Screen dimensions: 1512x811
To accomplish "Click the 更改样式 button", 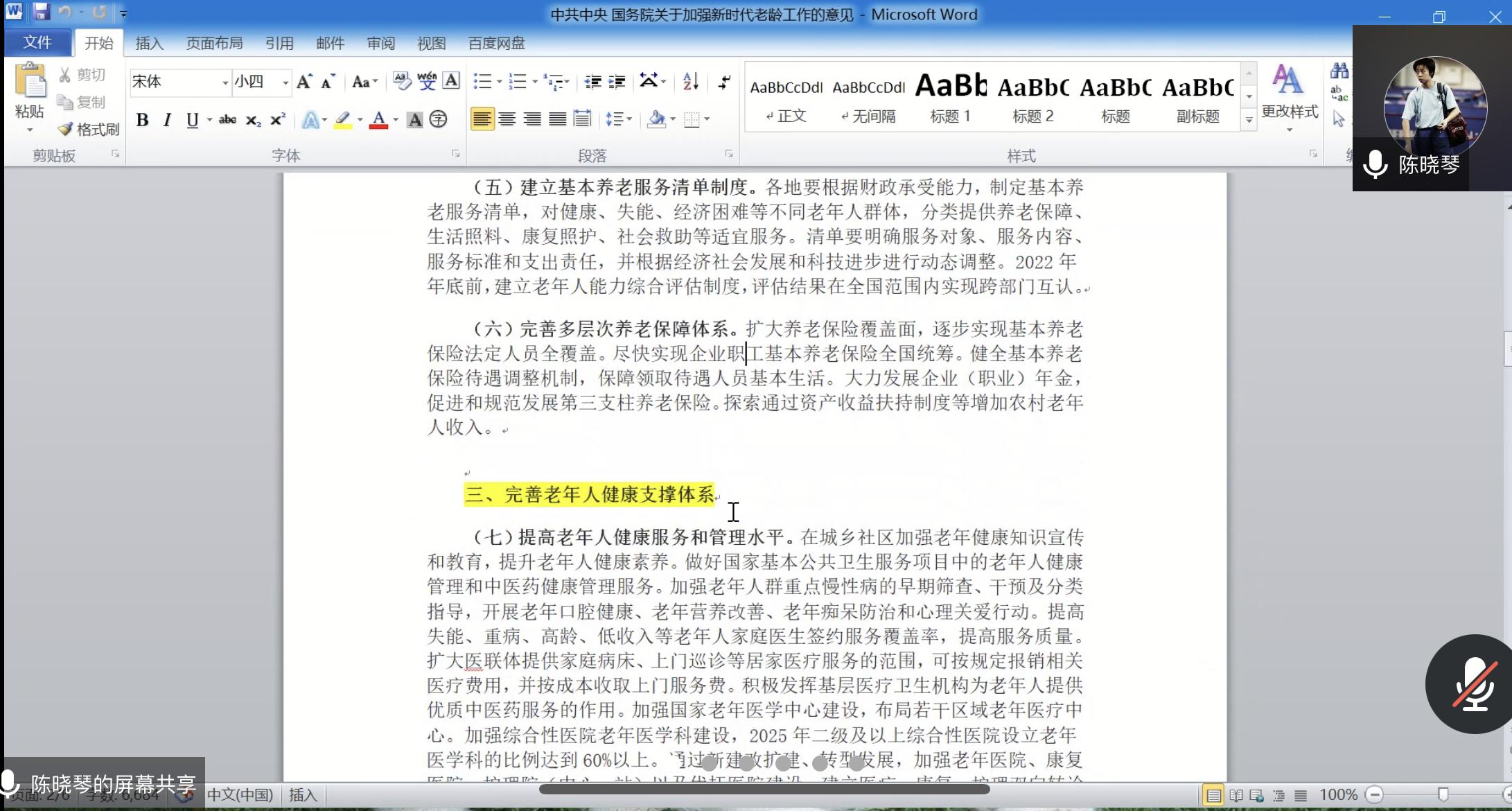I will [x=1289, y=97].
